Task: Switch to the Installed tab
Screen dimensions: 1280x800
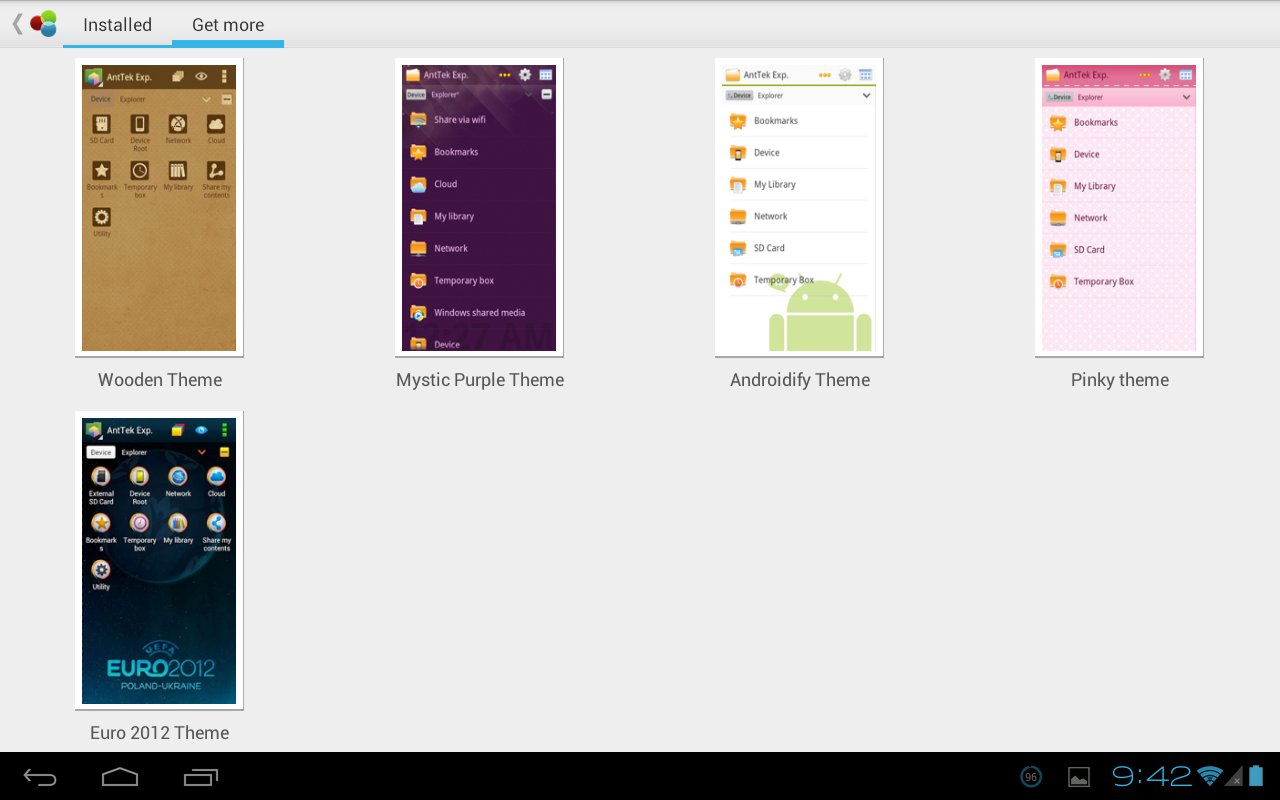Action: coord(117,25)
